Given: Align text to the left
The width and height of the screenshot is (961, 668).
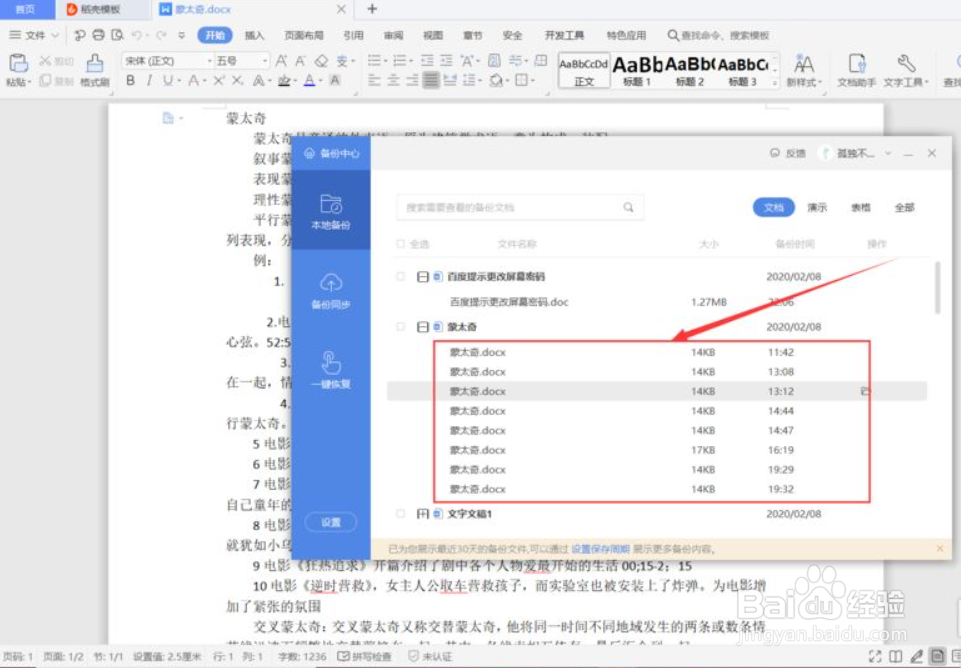Looking at the screenshot, I should 374,80.
